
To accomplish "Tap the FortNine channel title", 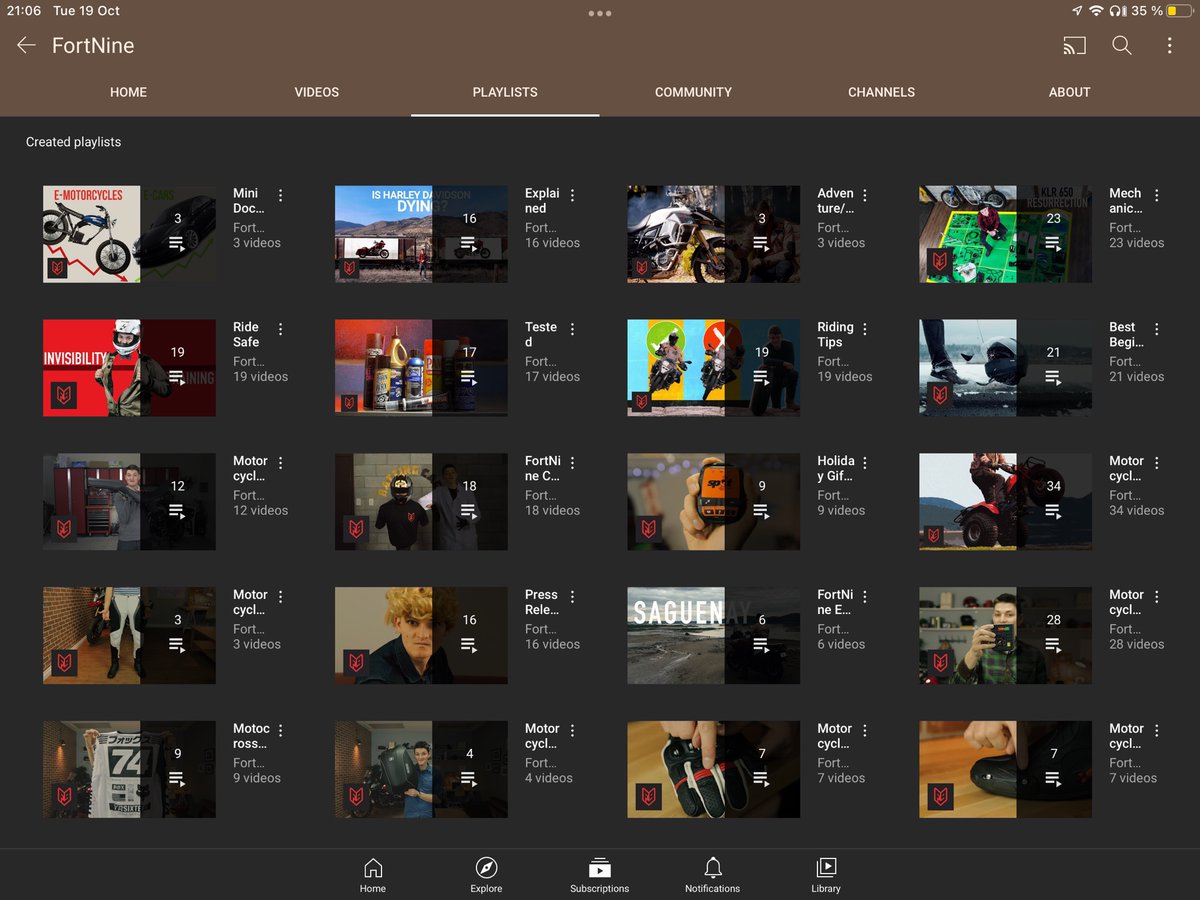I will click(x=93, y=45).
